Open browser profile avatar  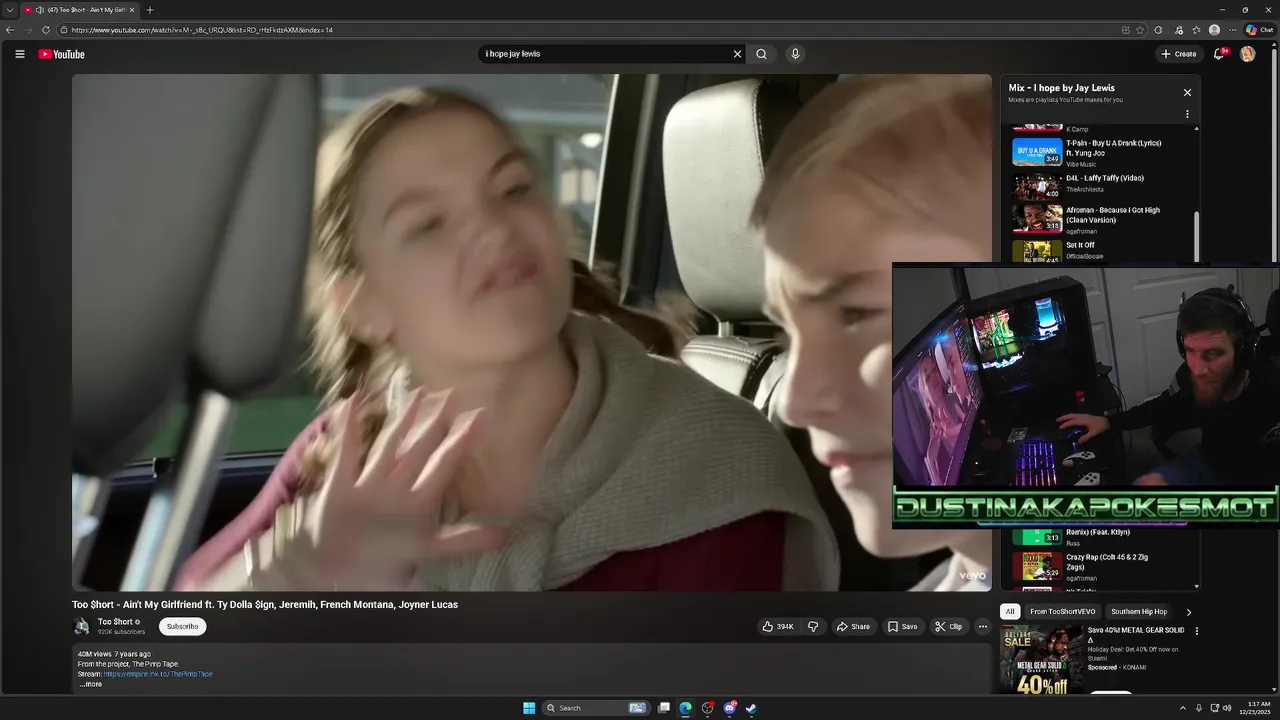click(1214, 30)
